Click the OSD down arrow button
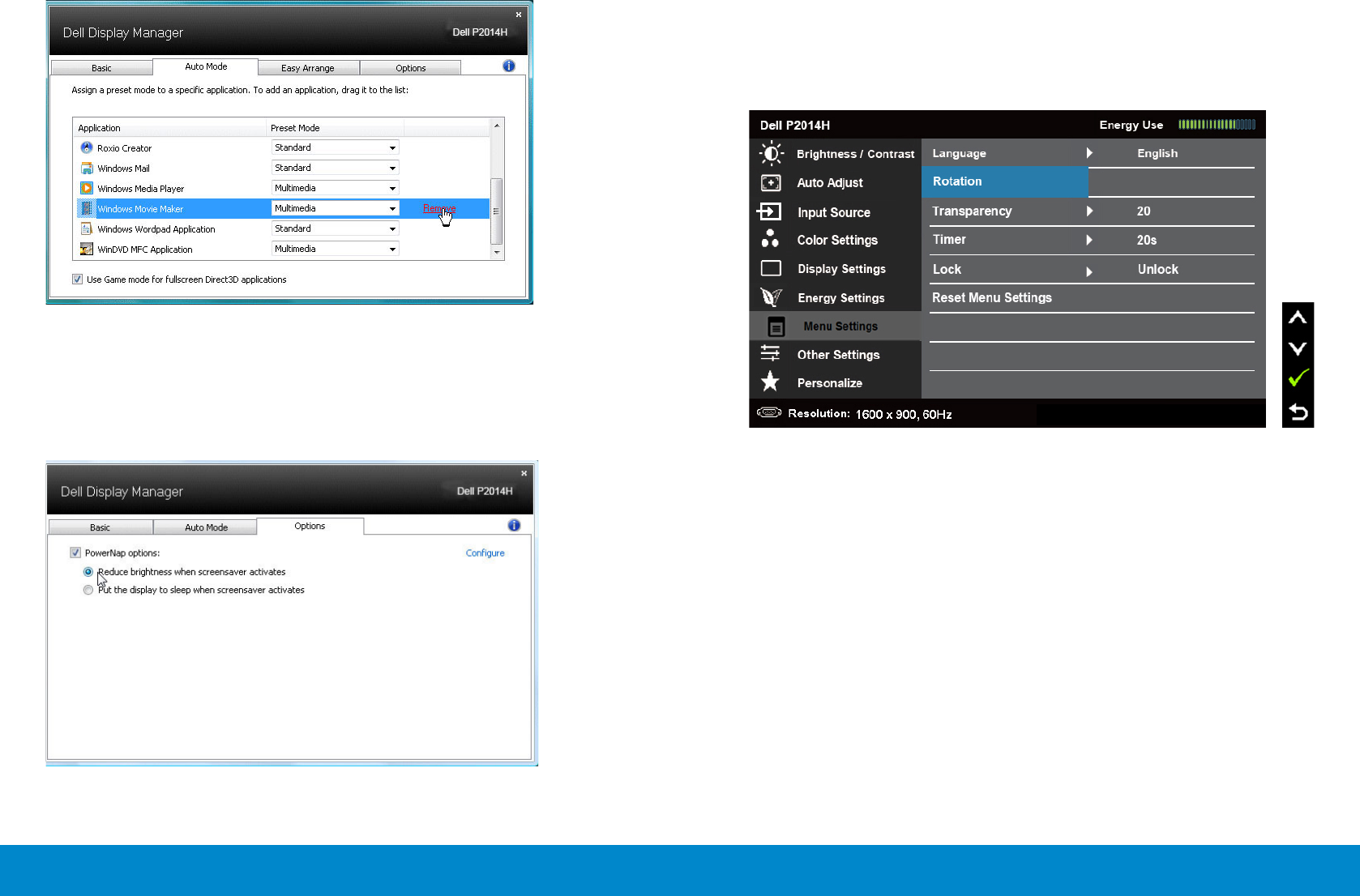Screen dimensions: 1360x896 pyautogui.click(x=1298, y=348)
